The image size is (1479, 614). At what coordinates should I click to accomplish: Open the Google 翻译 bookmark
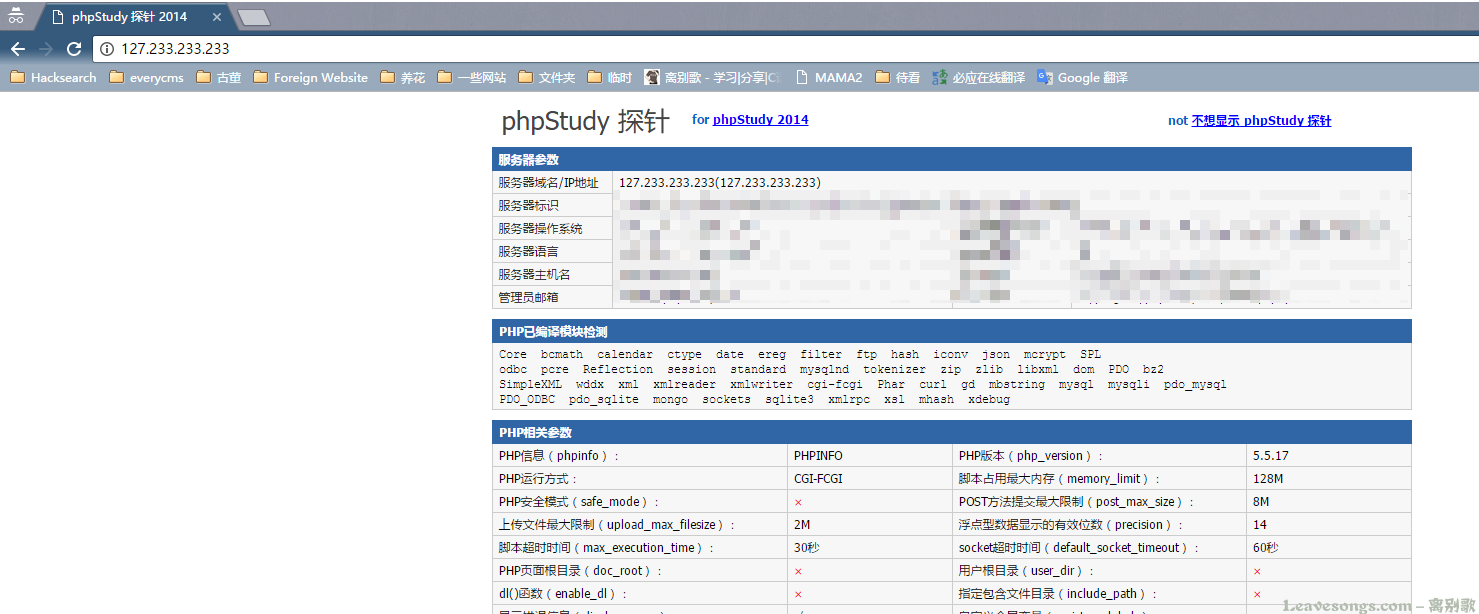[1082, 77]
